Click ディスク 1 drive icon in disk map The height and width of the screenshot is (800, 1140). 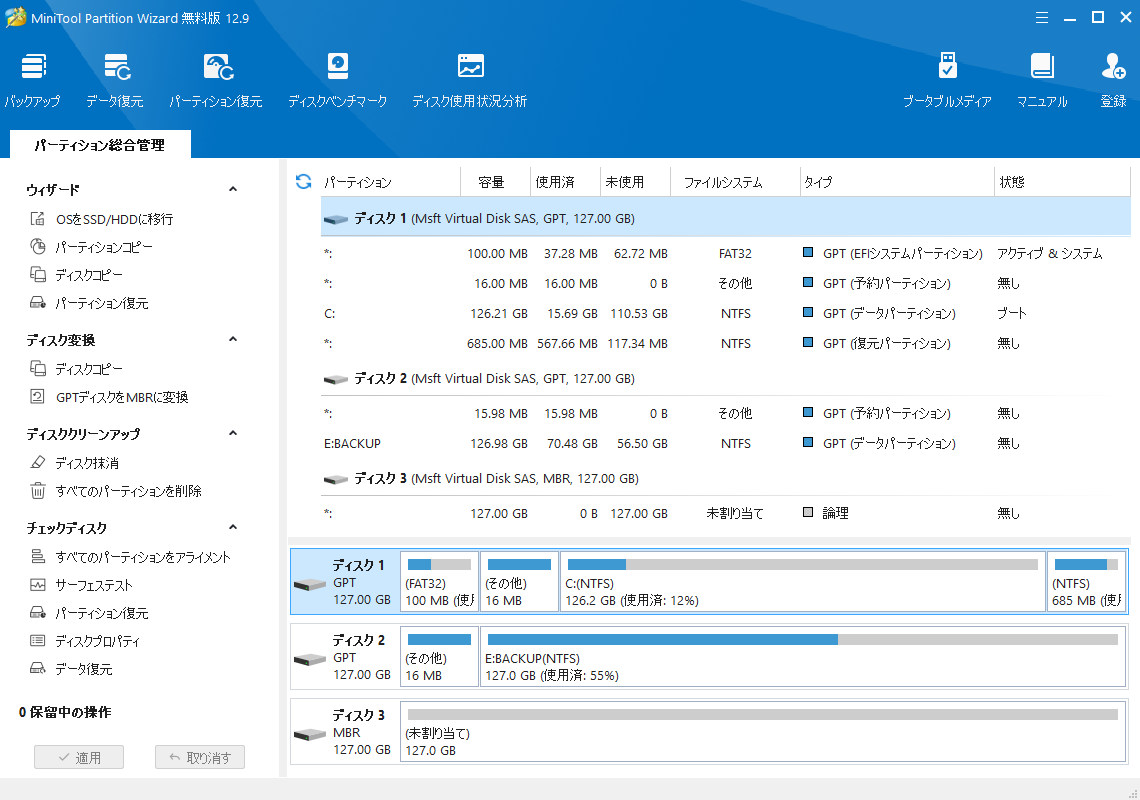pyautogui.click(x=310, y=585)
